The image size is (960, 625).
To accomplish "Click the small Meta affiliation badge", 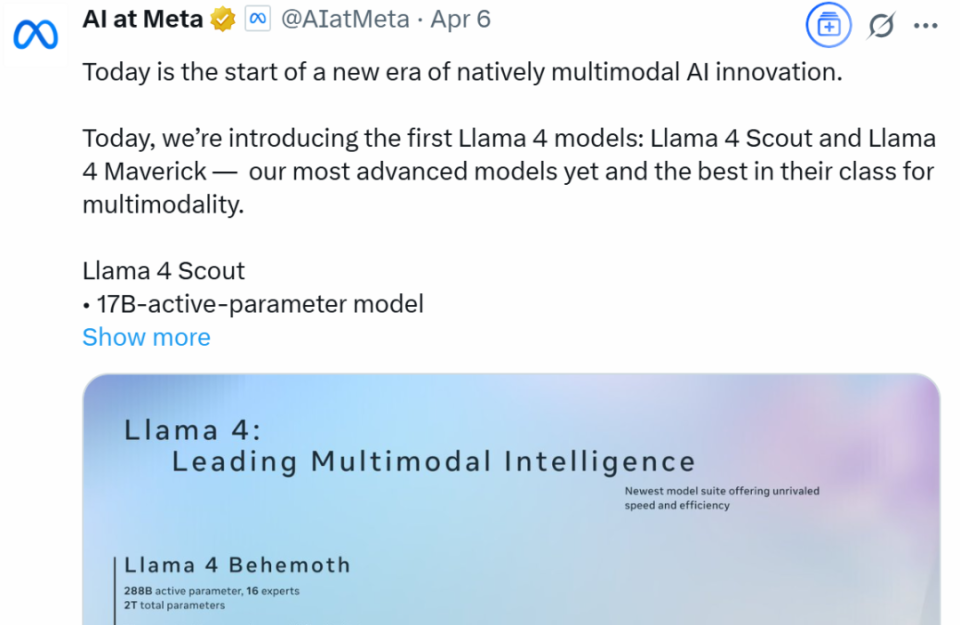I will [x=258, y=20].
